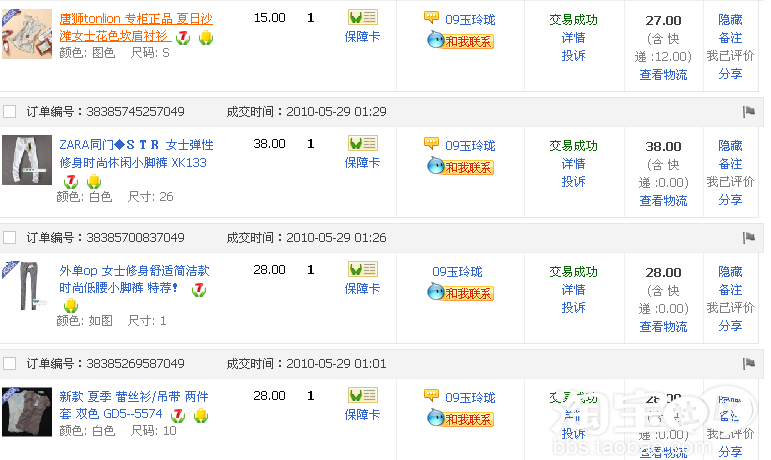View 详情 for the ZARA pants order
This screenshot has height=460, width=771.
click(x=573, y=164)
